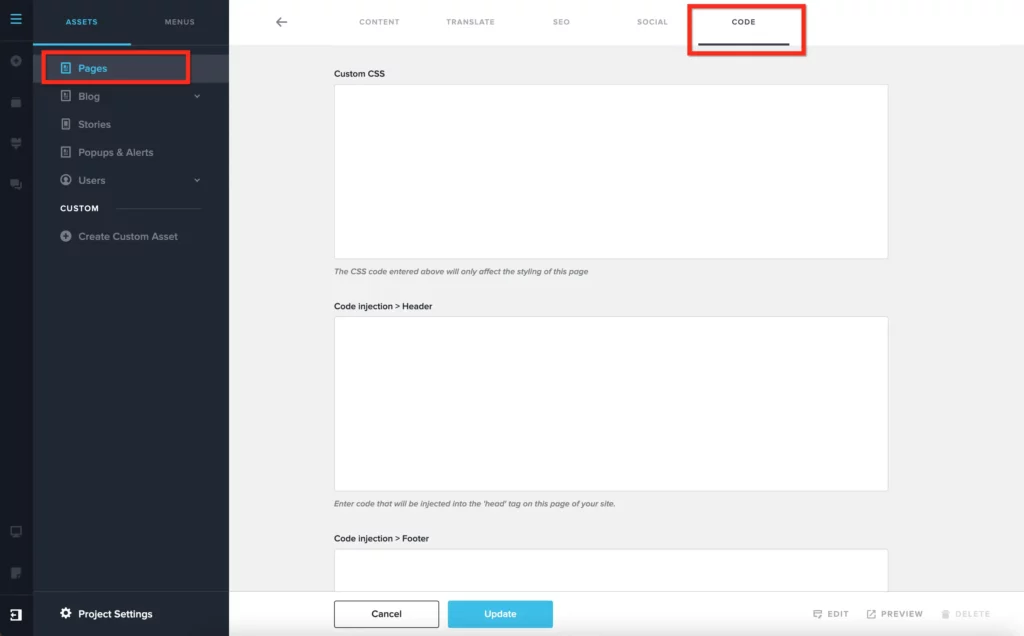This screenshot has height=636, width=1024.
Task: Click the back arrow above the editor
Action: pos(281,21)
